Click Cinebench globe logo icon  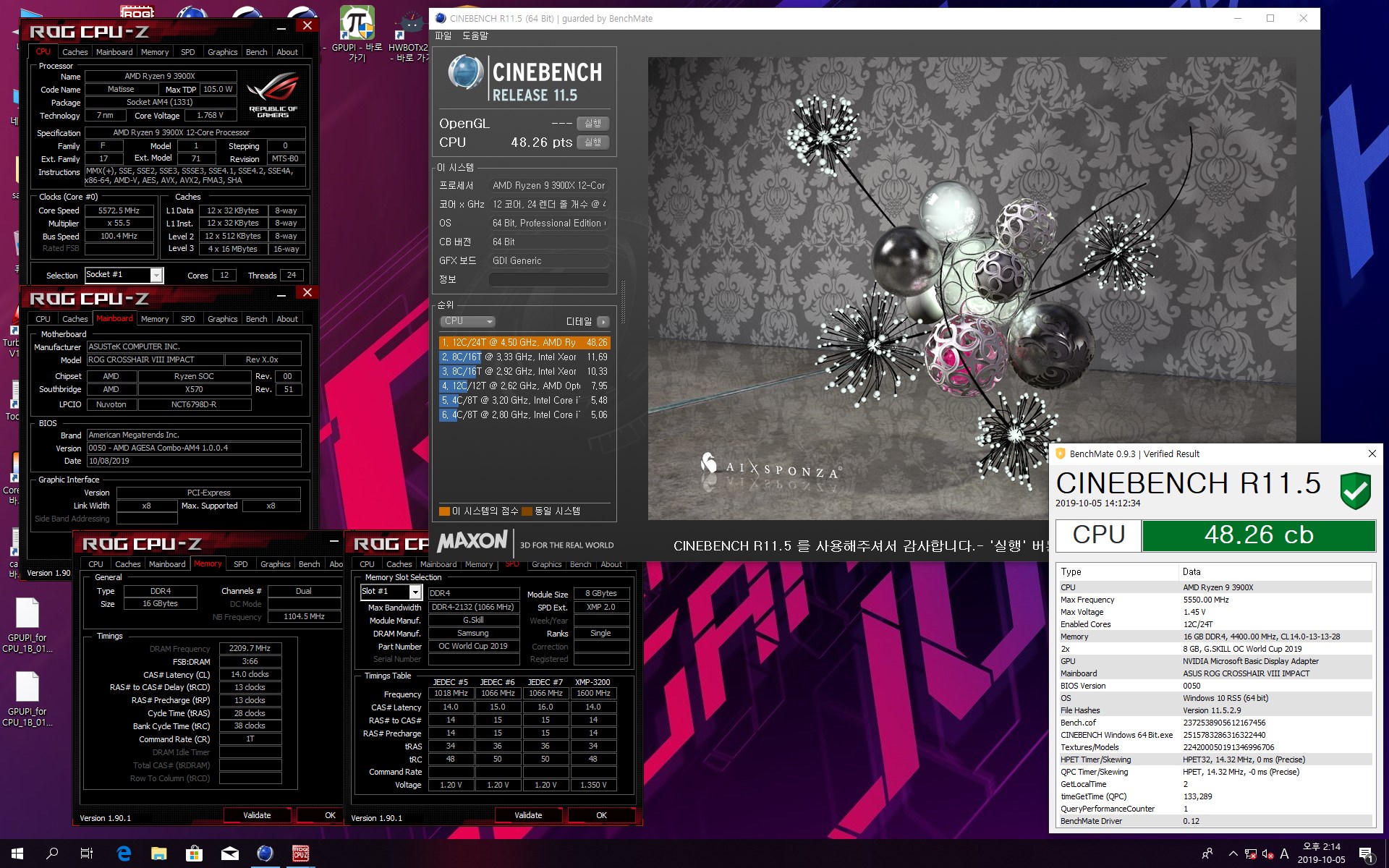[x=465, y=73]
